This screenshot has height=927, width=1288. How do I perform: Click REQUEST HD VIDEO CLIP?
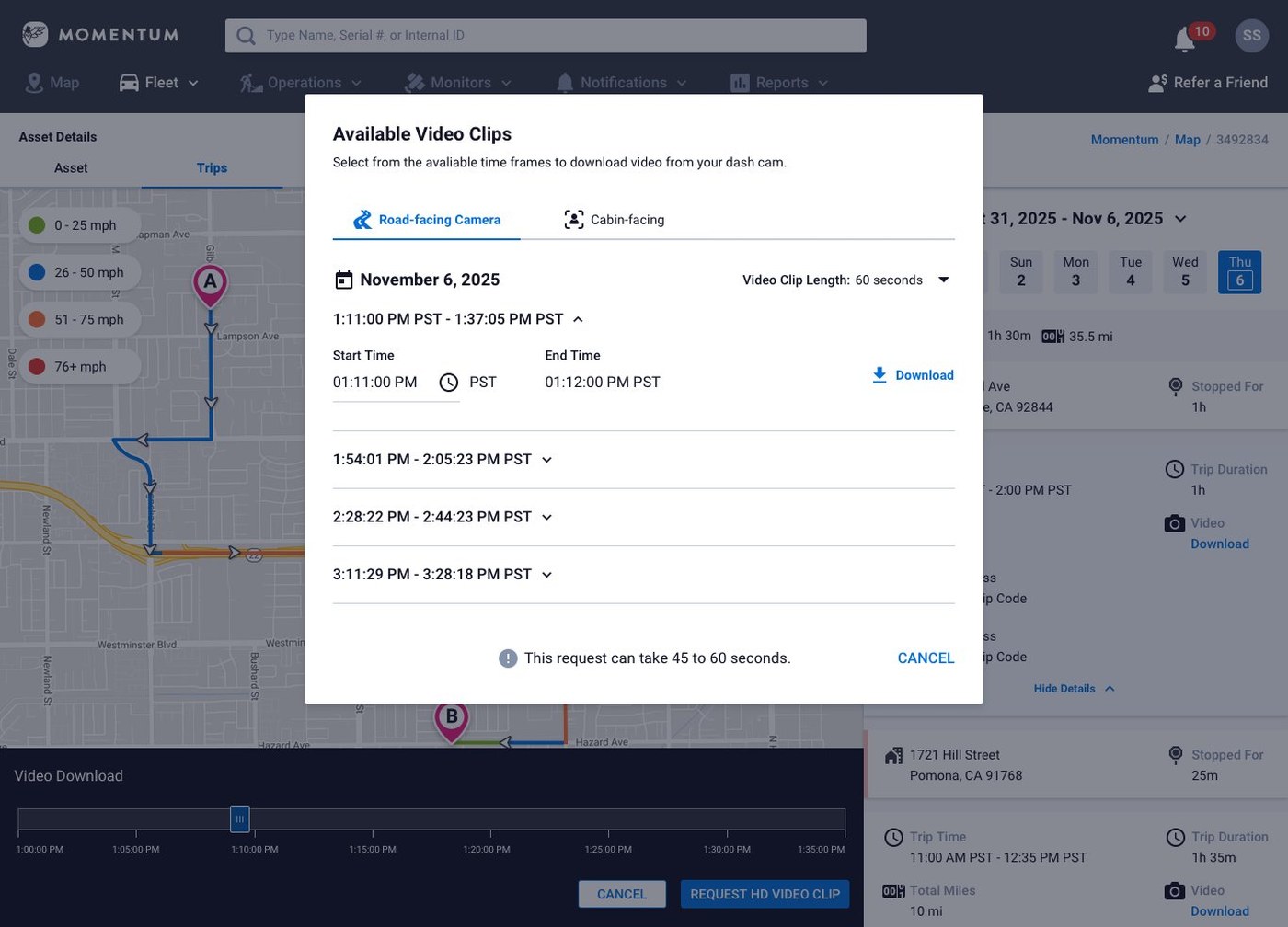[765, 893]
